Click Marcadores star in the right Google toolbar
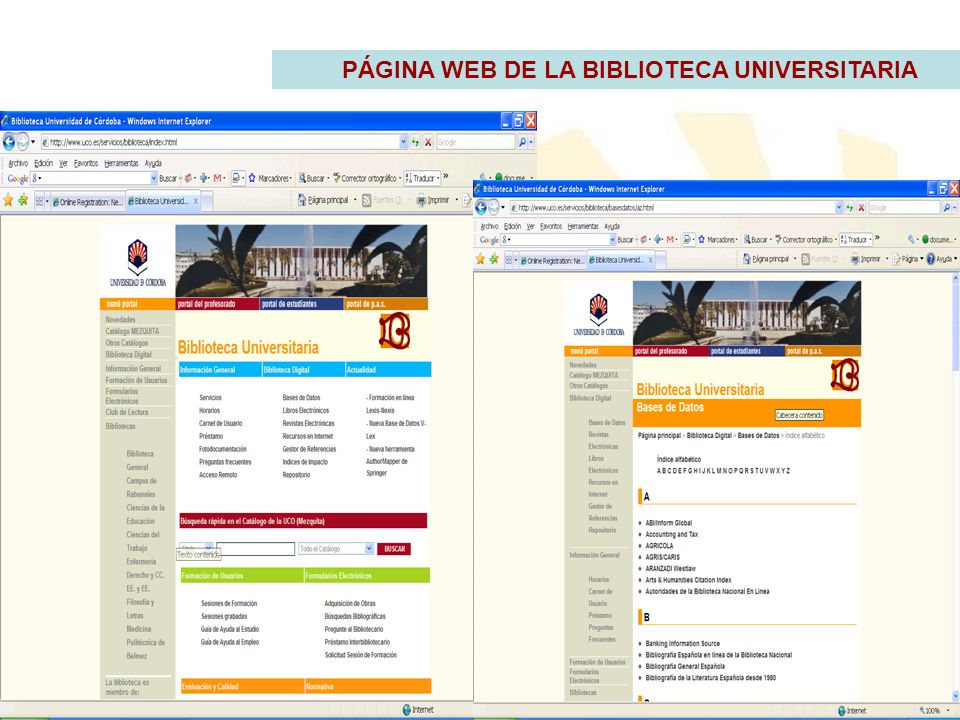Image resolution: width=960 pixels, height=720 pixels. click(702, 239)
